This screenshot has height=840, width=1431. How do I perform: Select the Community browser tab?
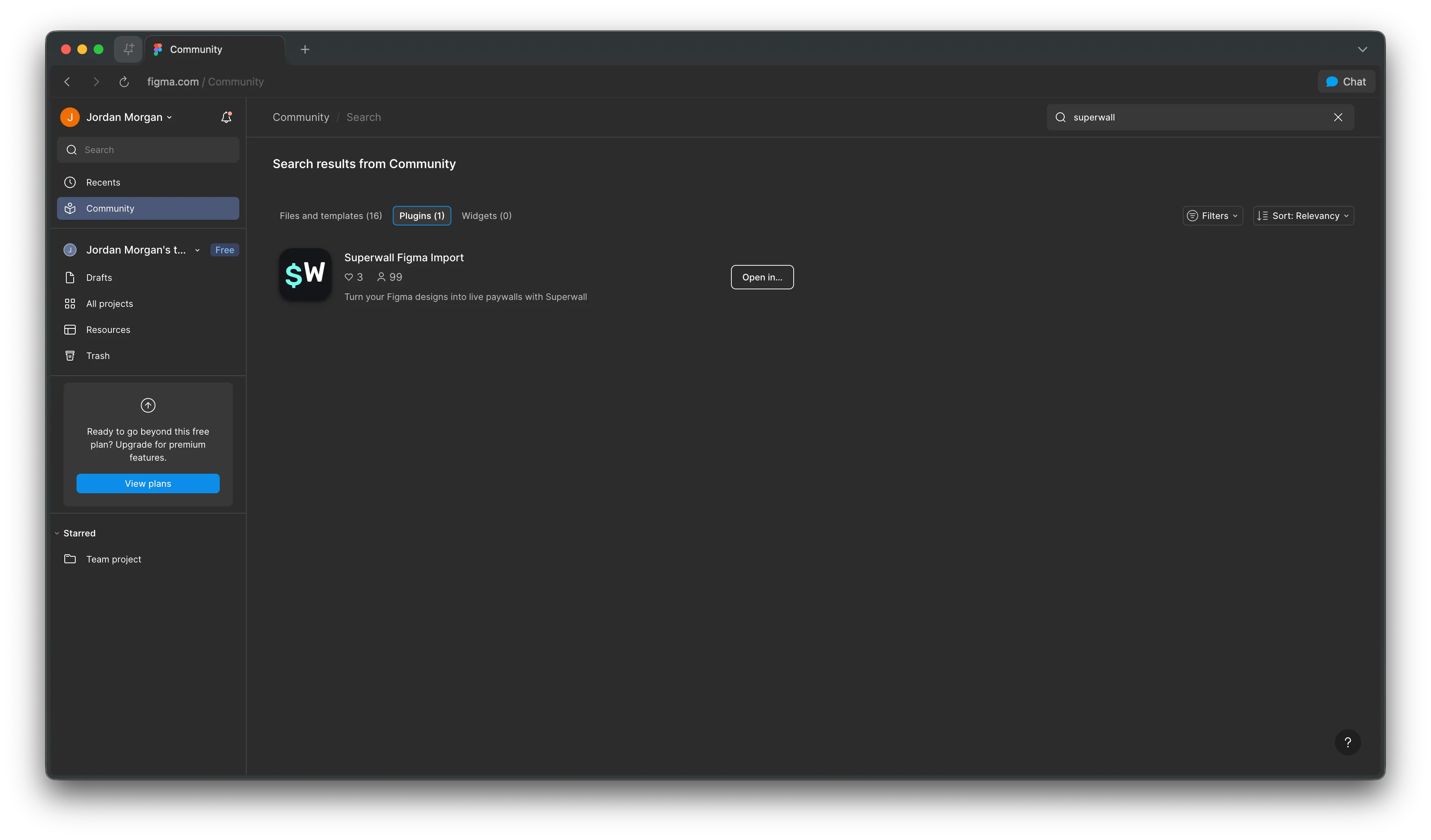point(214,49)
